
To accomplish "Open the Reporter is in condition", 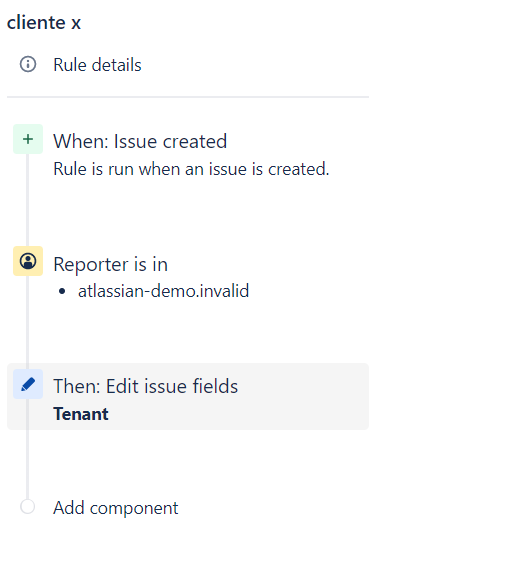I will click(110, 264).
